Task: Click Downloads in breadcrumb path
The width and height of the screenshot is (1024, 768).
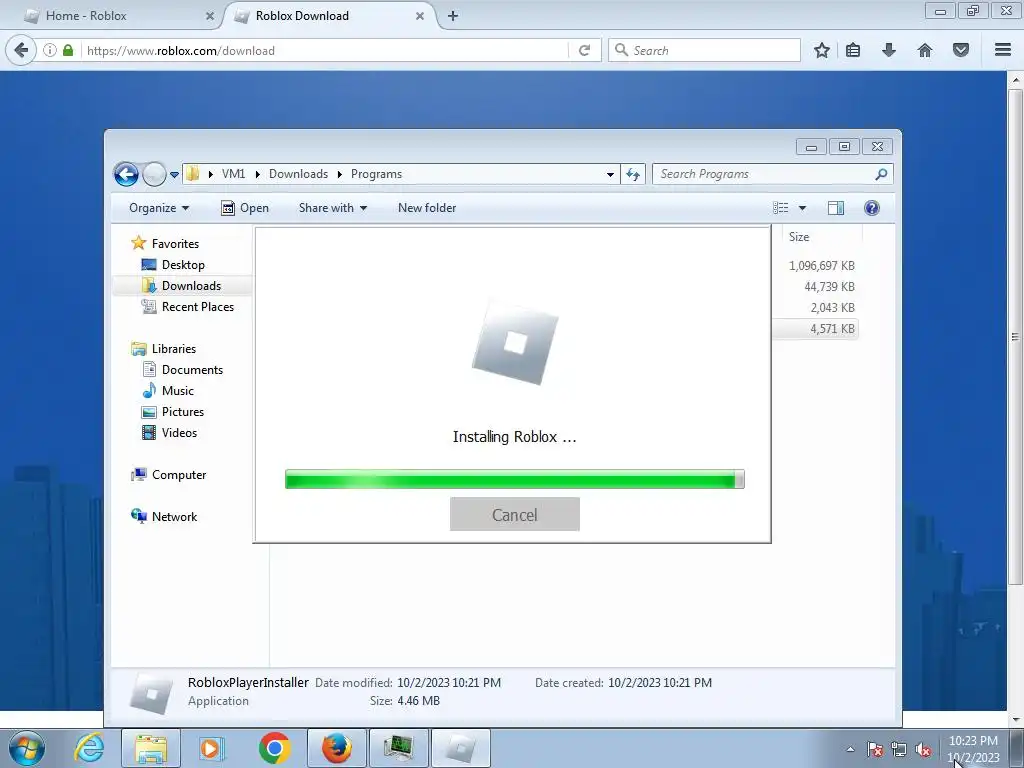Action: (x=298, y=174)
